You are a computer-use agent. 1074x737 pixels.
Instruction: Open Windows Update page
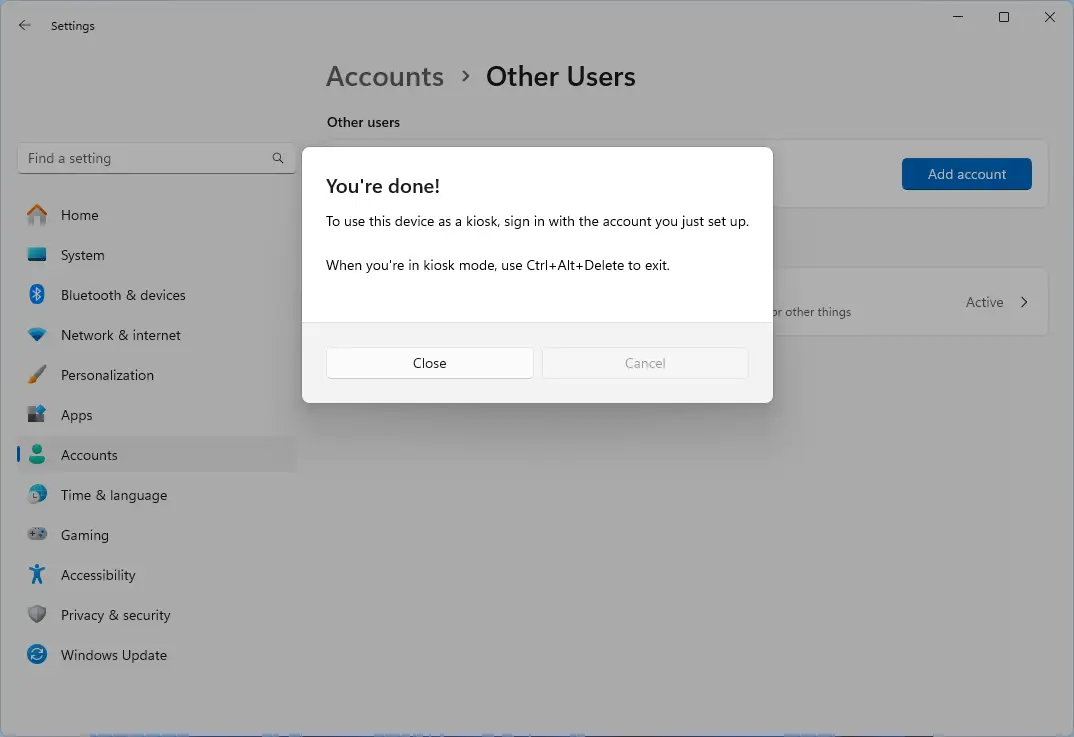click(x=157, y=655)
